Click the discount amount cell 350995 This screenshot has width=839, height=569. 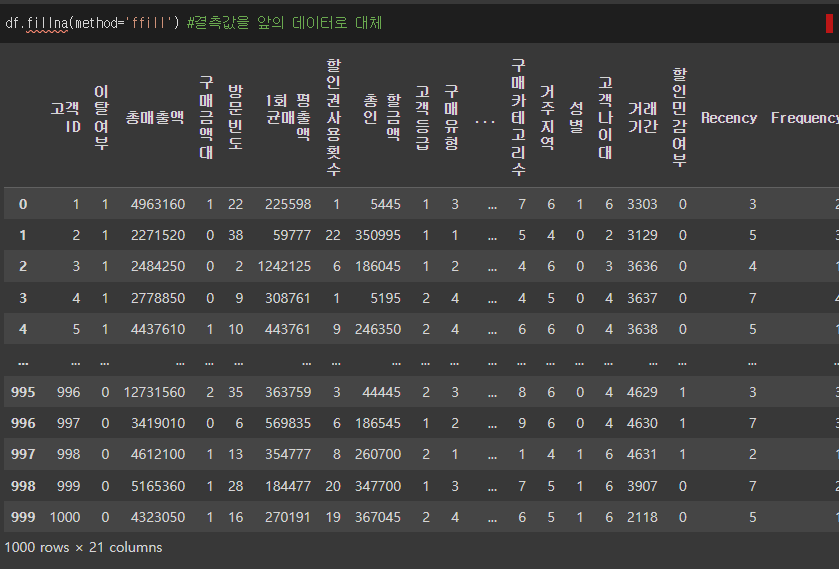pos(378,235)
